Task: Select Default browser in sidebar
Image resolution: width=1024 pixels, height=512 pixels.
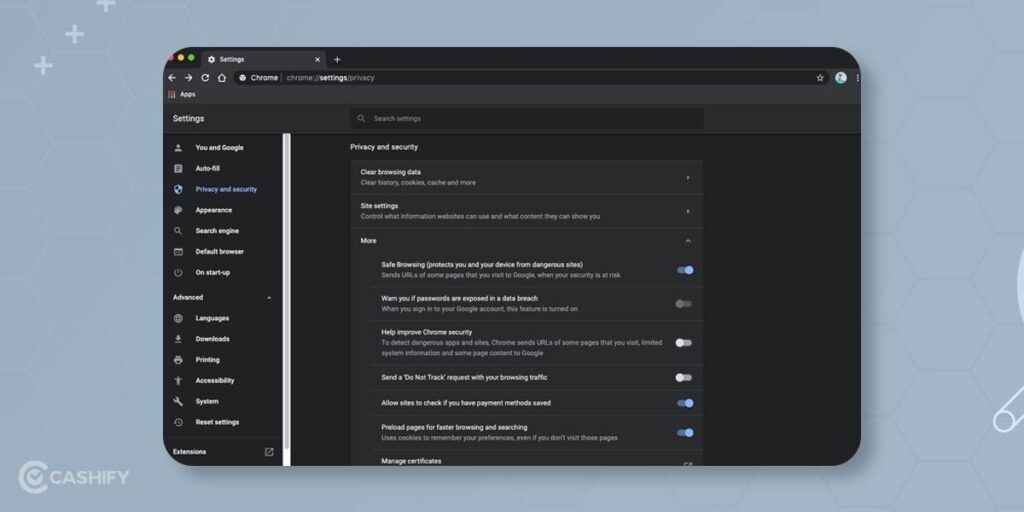Action: pos(219,251)
